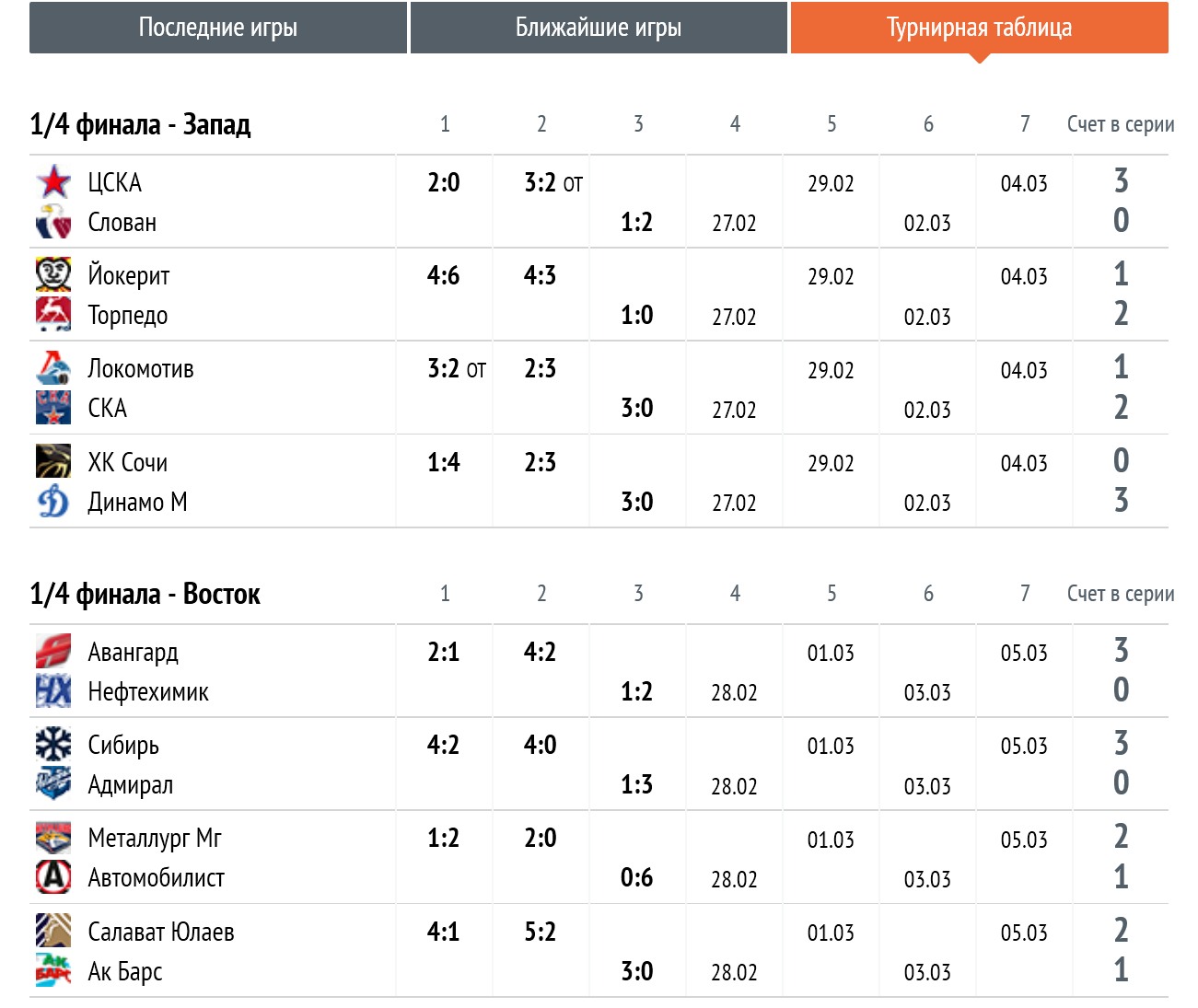Open the Сибирь team link

click(x=123, y=746)
